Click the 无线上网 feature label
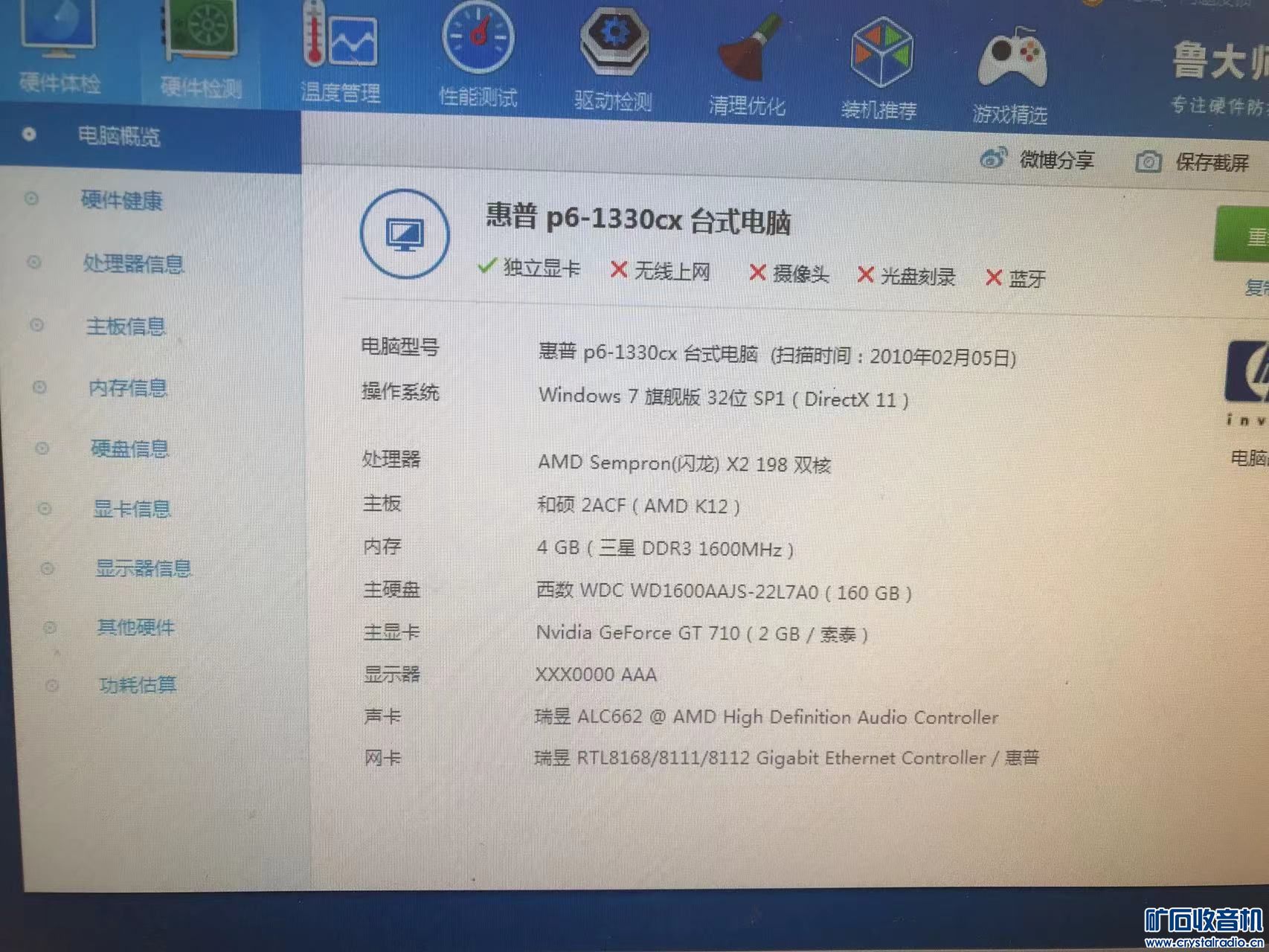The image size is (1269, 952). point(672,271)
